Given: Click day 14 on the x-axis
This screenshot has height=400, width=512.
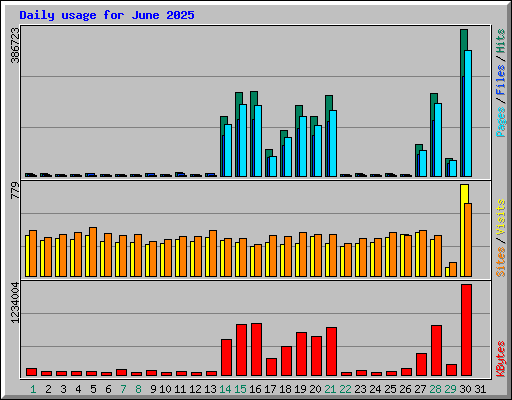Looking at the screenshot, I should (225, 389).
